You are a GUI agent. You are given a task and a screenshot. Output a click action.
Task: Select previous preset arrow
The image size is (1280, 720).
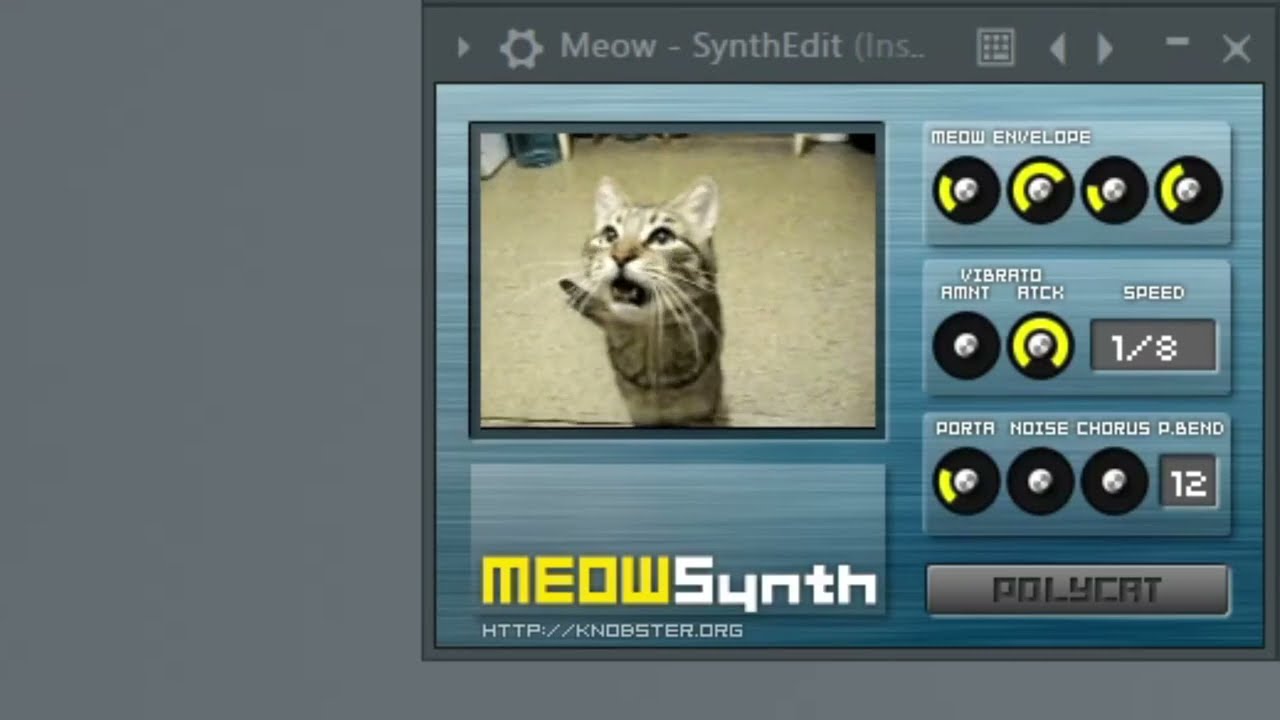(x=1057, y=49)
